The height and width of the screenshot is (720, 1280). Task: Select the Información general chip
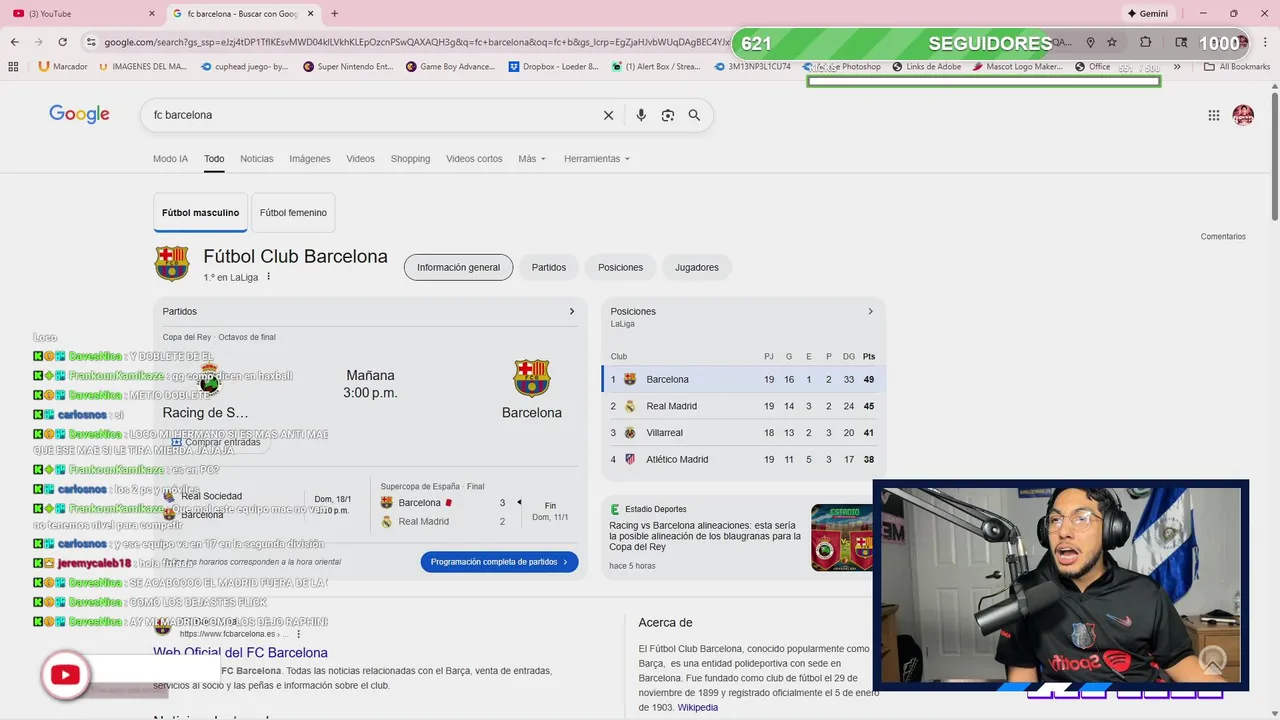pos(458,267)
